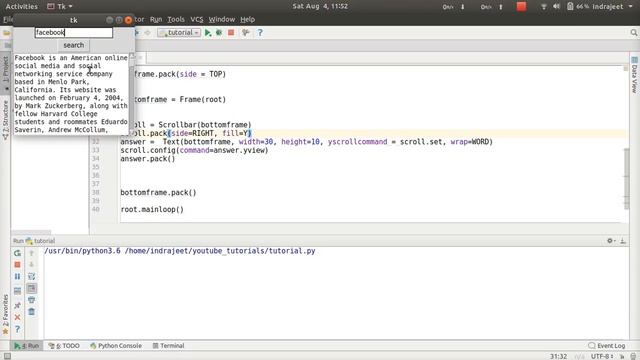The height and width of the screenshot is (360, 640).
Task: Open the Data View side panel
Action: coord(634,75)
